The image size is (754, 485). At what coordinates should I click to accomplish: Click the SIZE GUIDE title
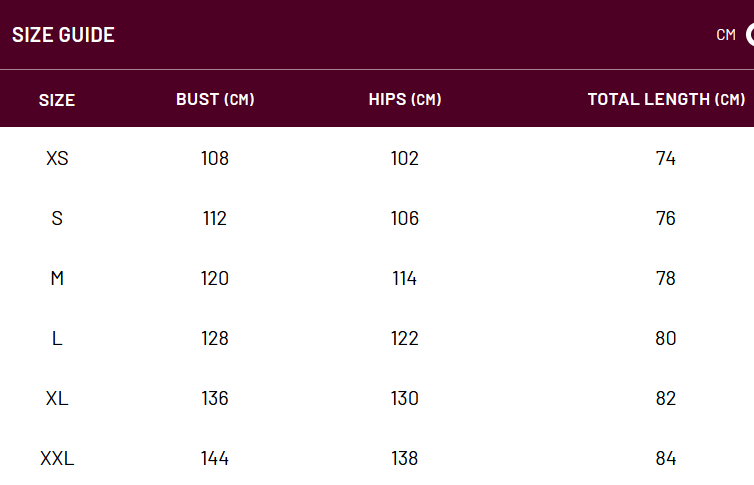pos(63,35)
